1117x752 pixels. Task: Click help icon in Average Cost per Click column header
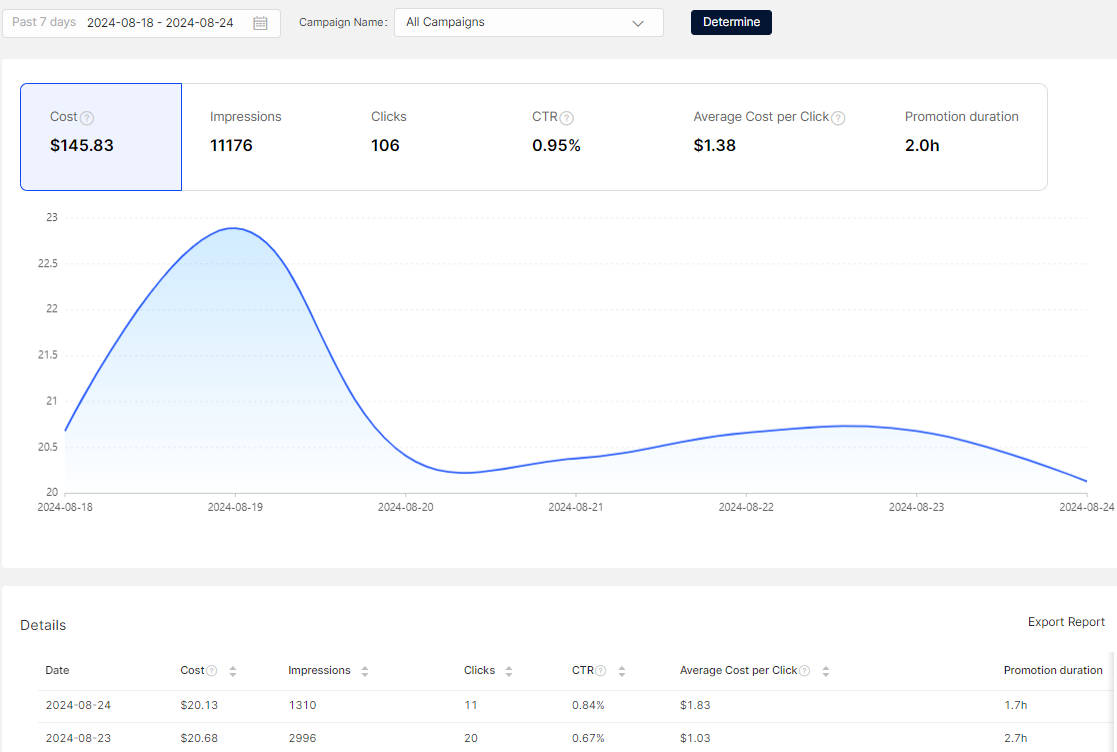click(x=804, y=671)
